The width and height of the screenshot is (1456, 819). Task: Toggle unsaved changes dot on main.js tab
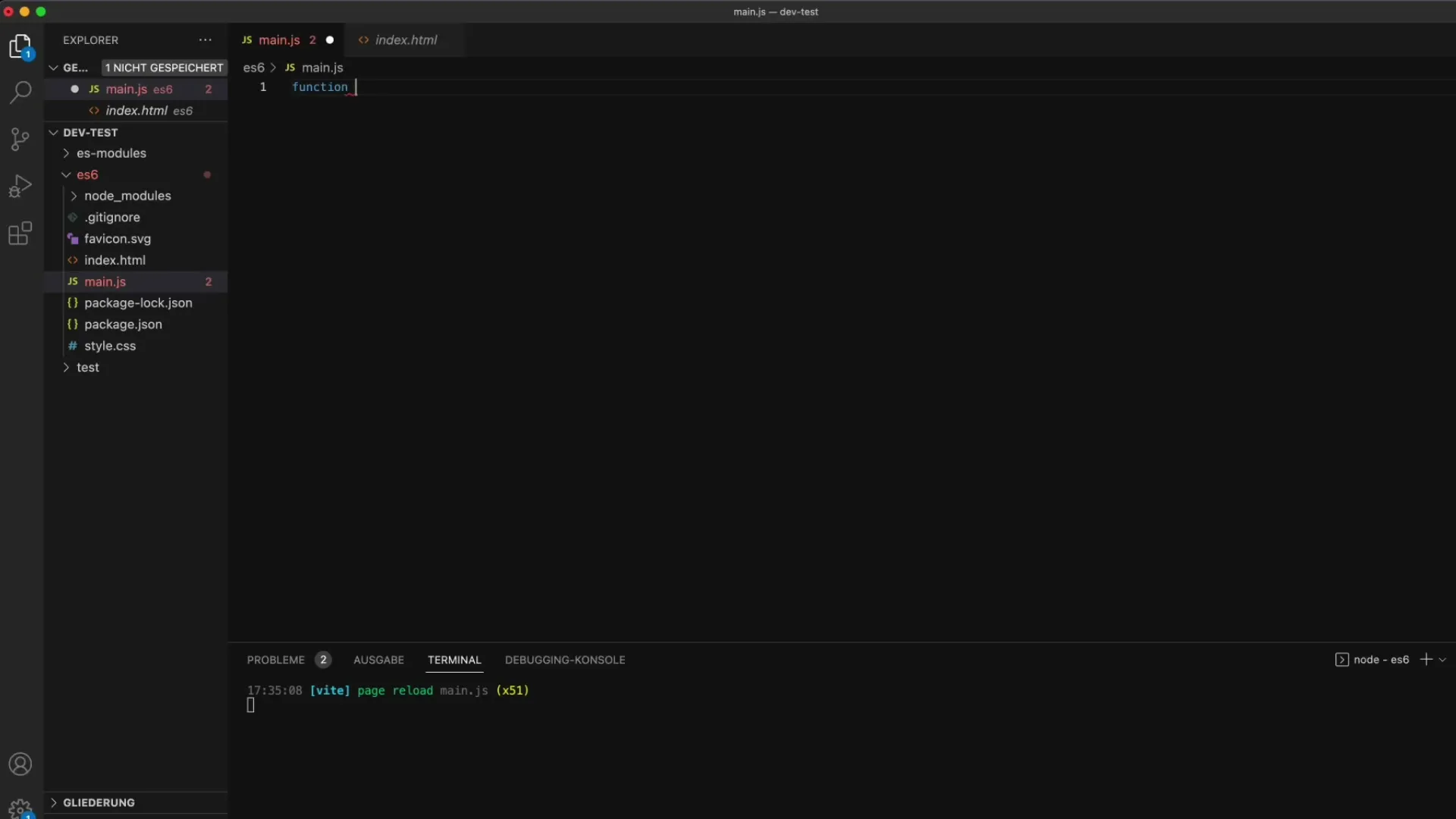point(330,40)
